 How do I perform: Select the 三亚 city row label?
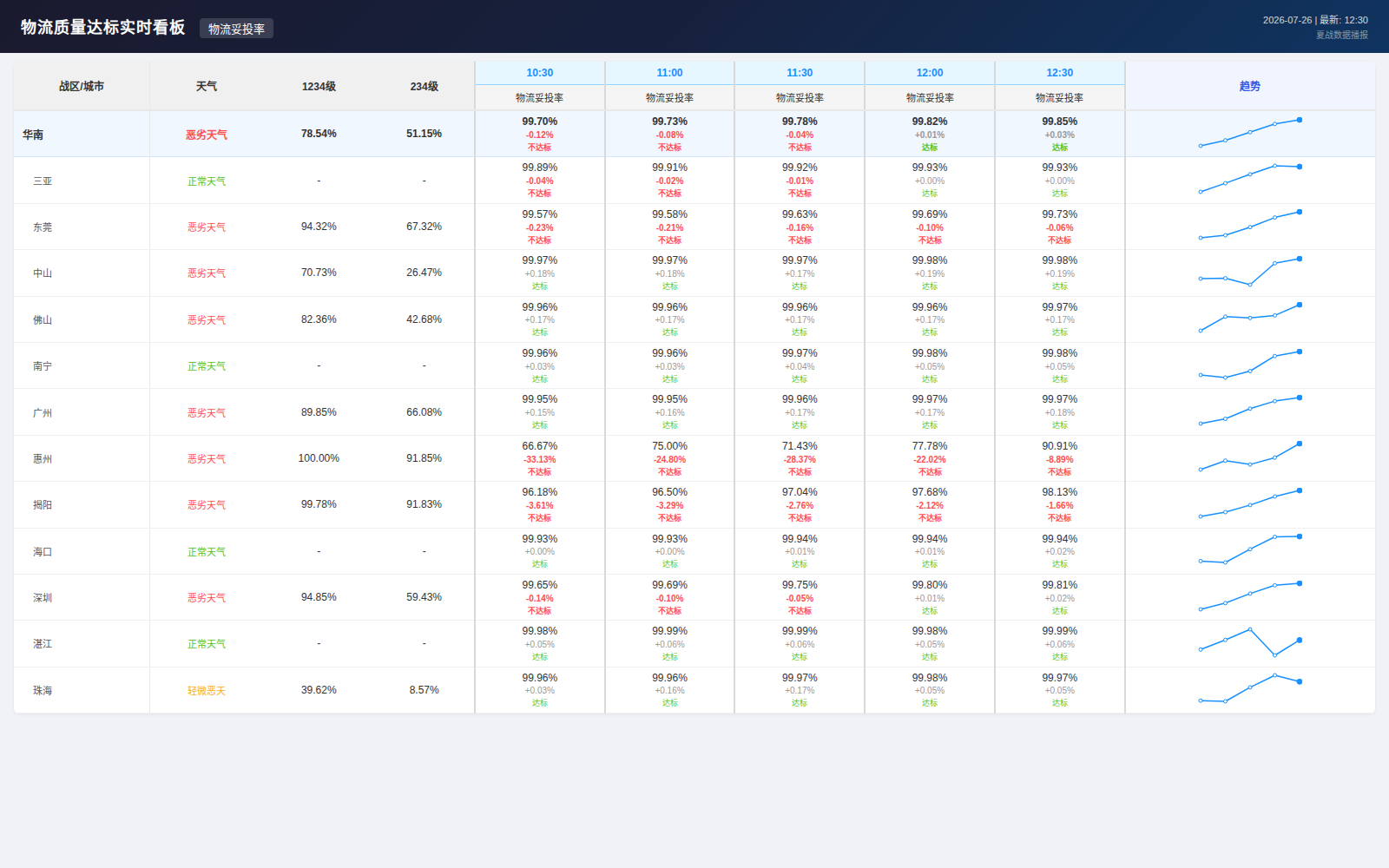(x=43, y=181)
